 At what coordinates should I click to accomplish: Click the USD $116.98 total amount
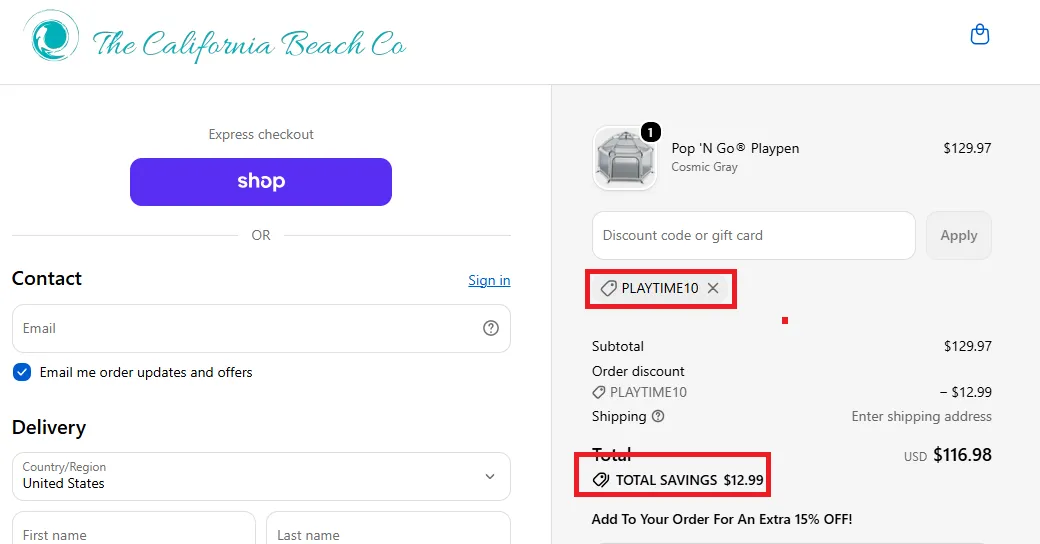[948, 455]
